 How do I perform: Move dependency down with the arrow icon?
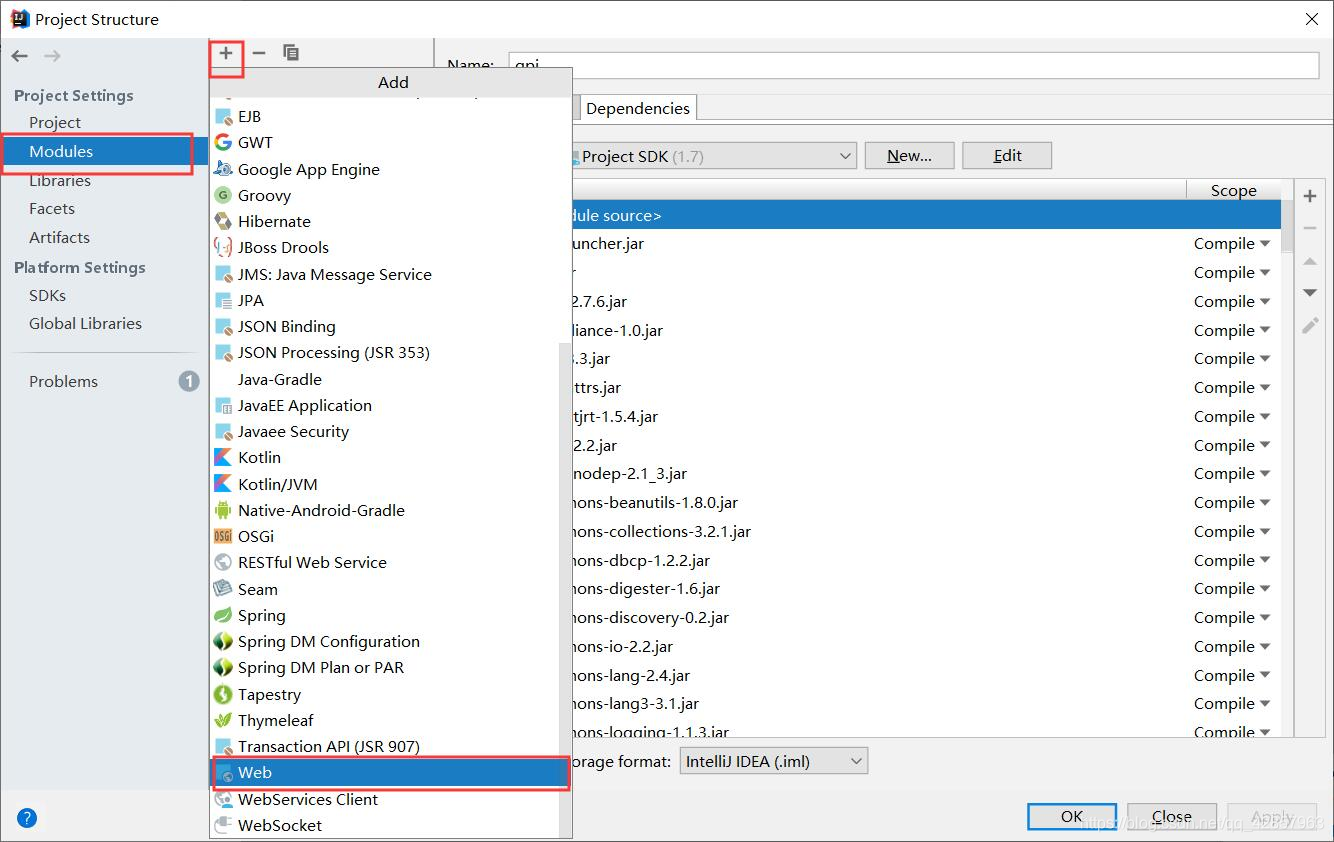pos(1310,293)
